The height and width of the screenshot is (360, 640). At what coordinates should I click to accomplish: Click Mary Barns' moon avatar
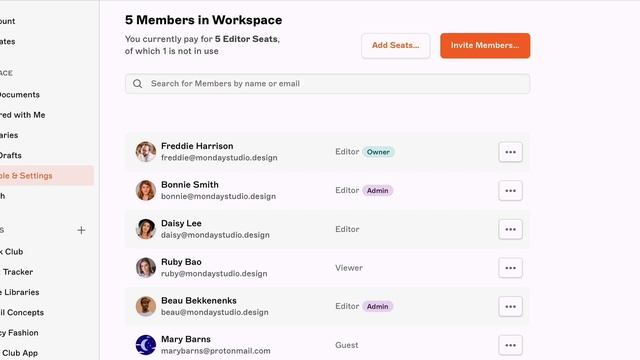coord(146,345)
